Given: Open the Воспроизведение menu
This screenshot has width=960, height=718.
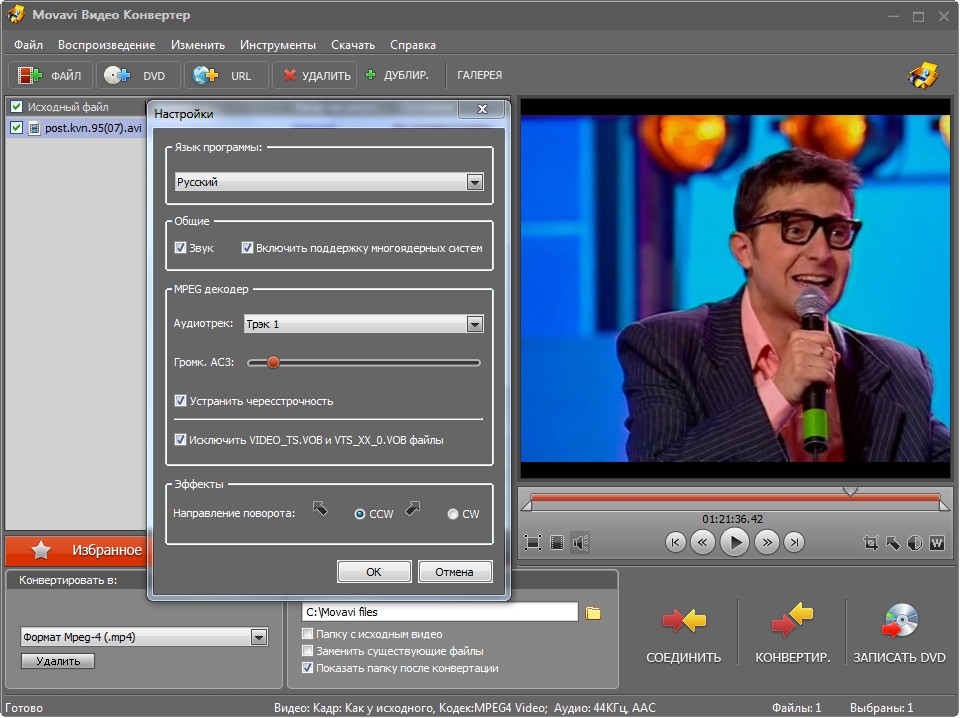Looking at the screenshot, I should tap(106, 45).
